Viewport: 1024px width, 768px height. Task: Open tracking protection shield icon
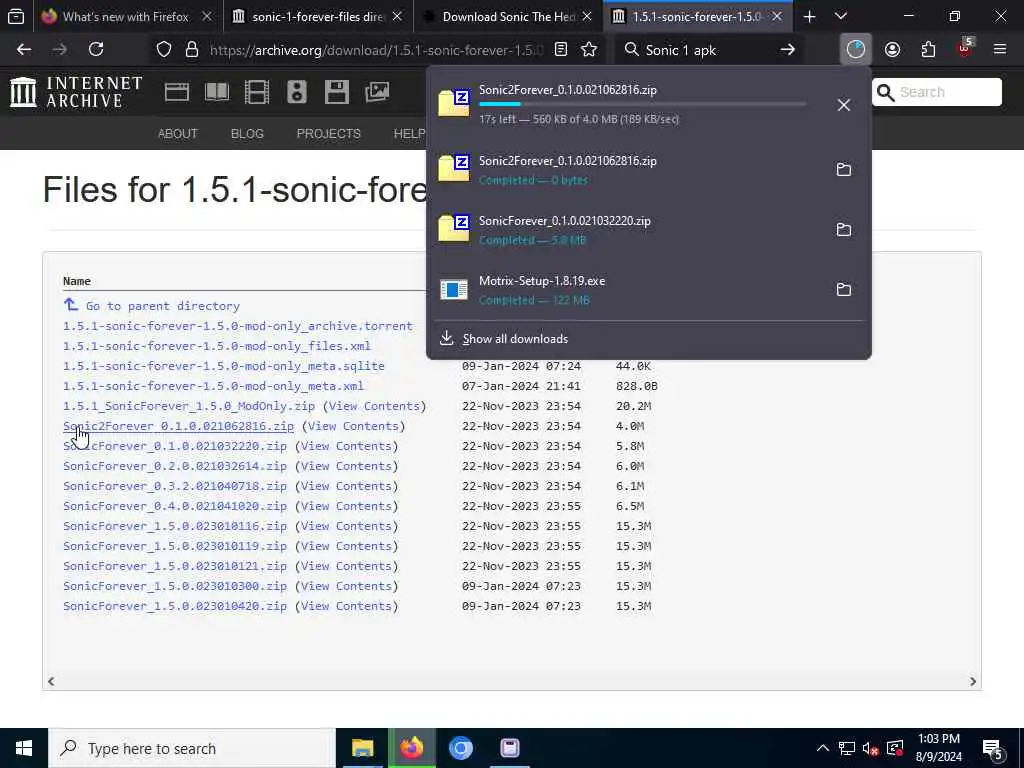pyautogui.click(x=164, y=50)
